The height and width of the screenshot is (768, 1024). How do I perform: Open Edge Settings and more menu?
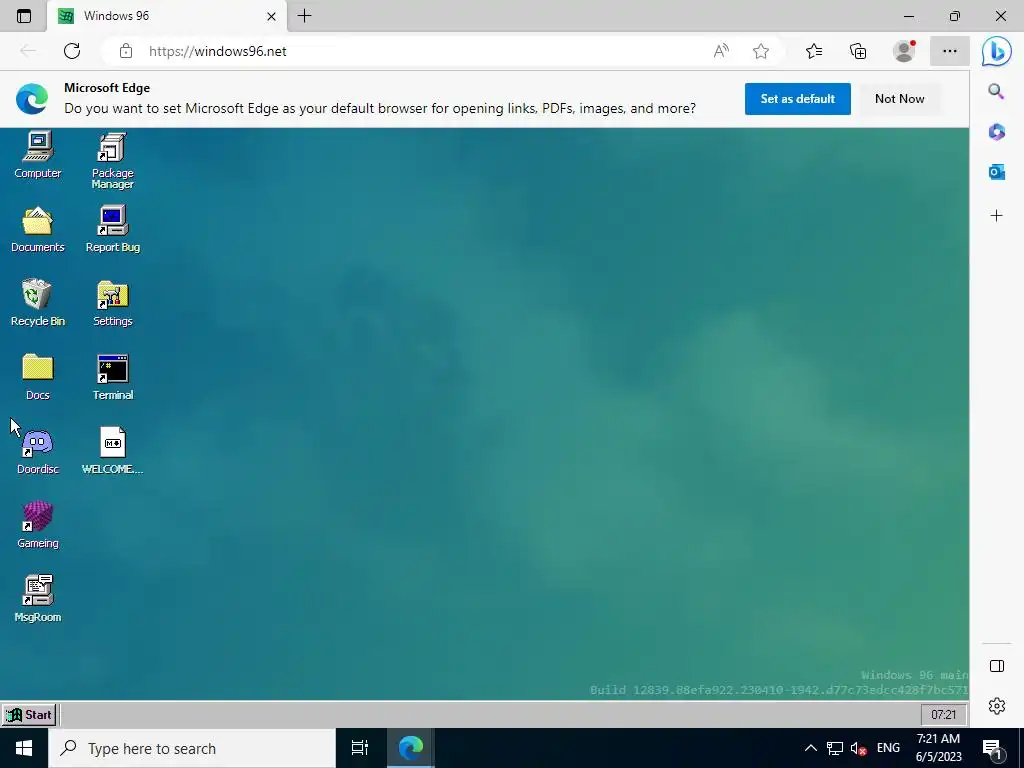point(950,51)
